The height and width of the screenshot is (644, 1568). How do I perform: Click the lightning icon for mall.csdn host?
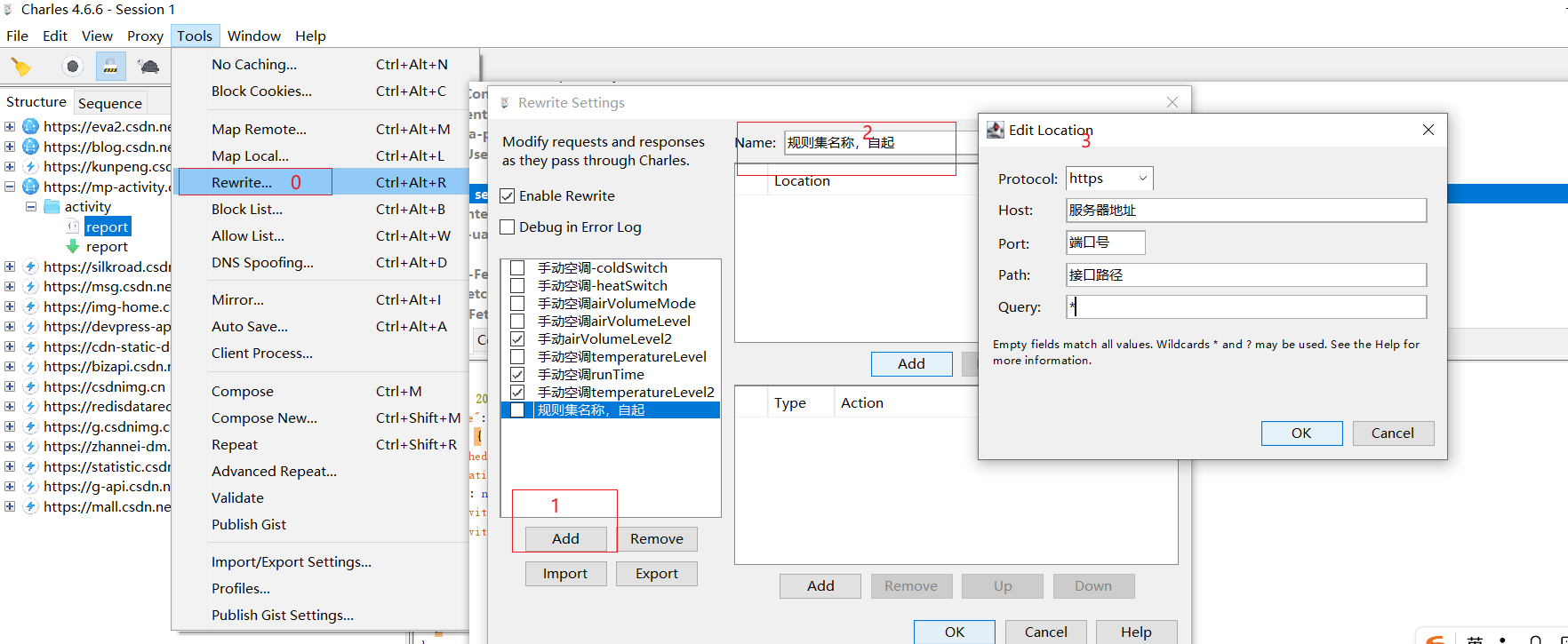tap(30, 506)
